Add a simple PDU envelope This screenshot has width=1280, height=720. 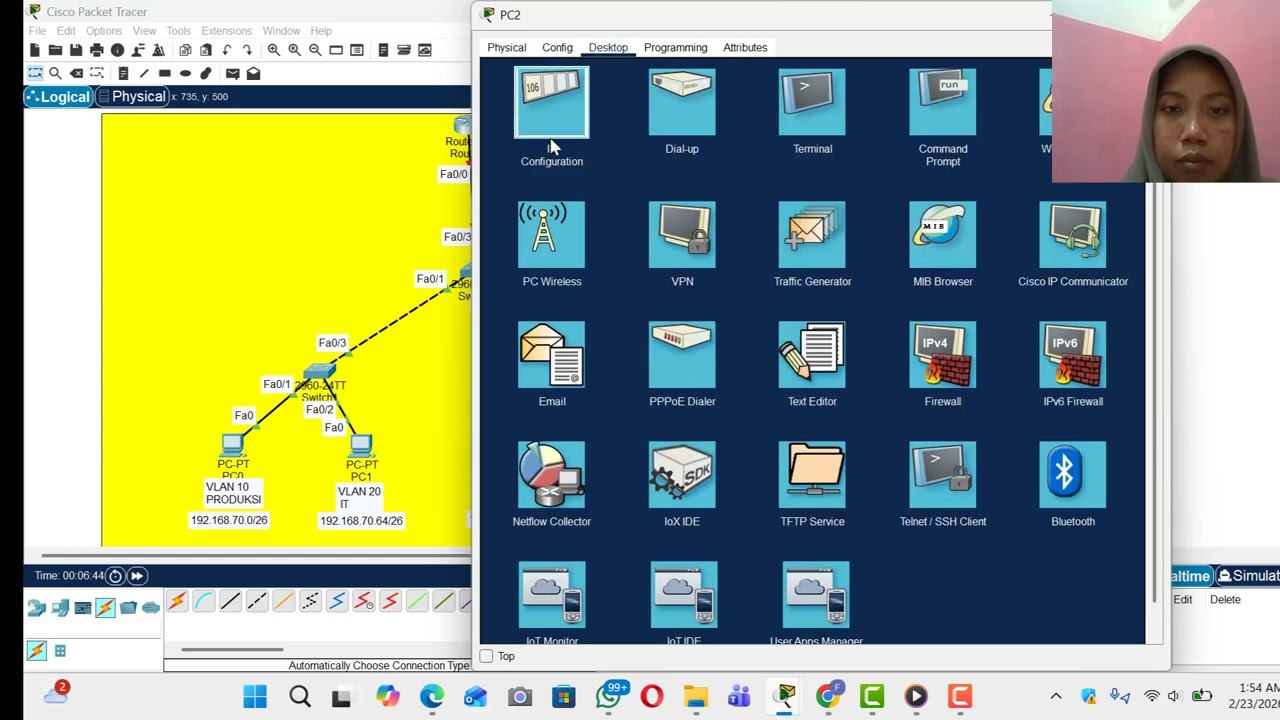(x=232, y=73)
